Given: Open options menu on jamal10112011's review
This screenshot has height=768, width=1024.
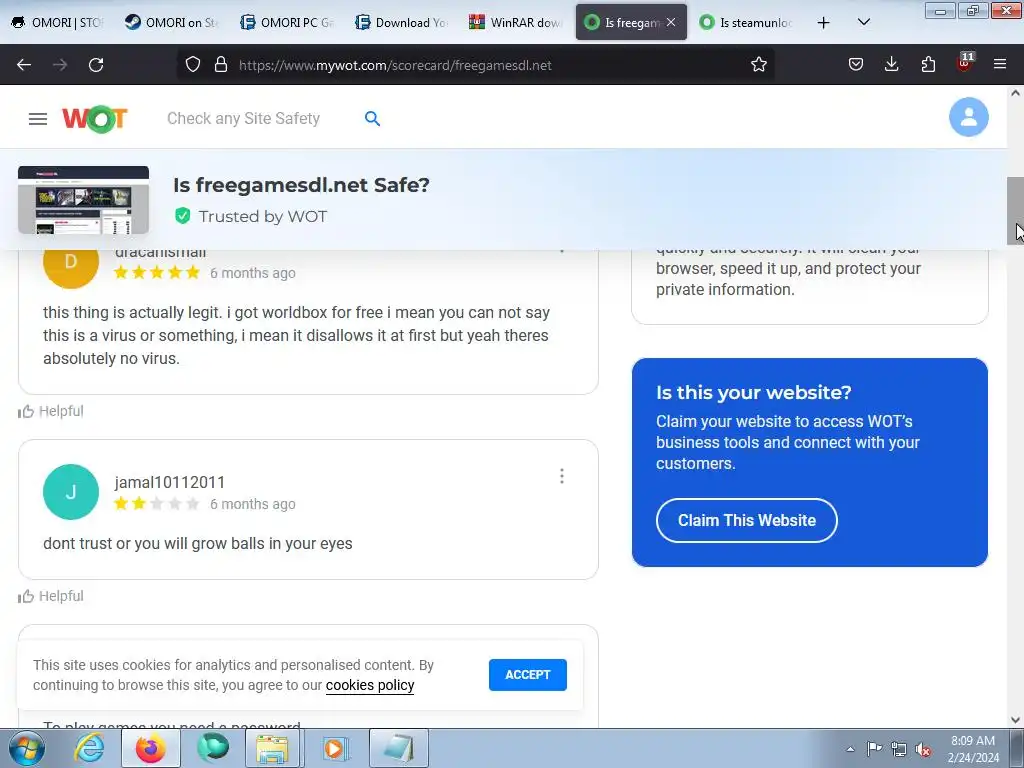Looking at the screenshot, I should 562,476.
